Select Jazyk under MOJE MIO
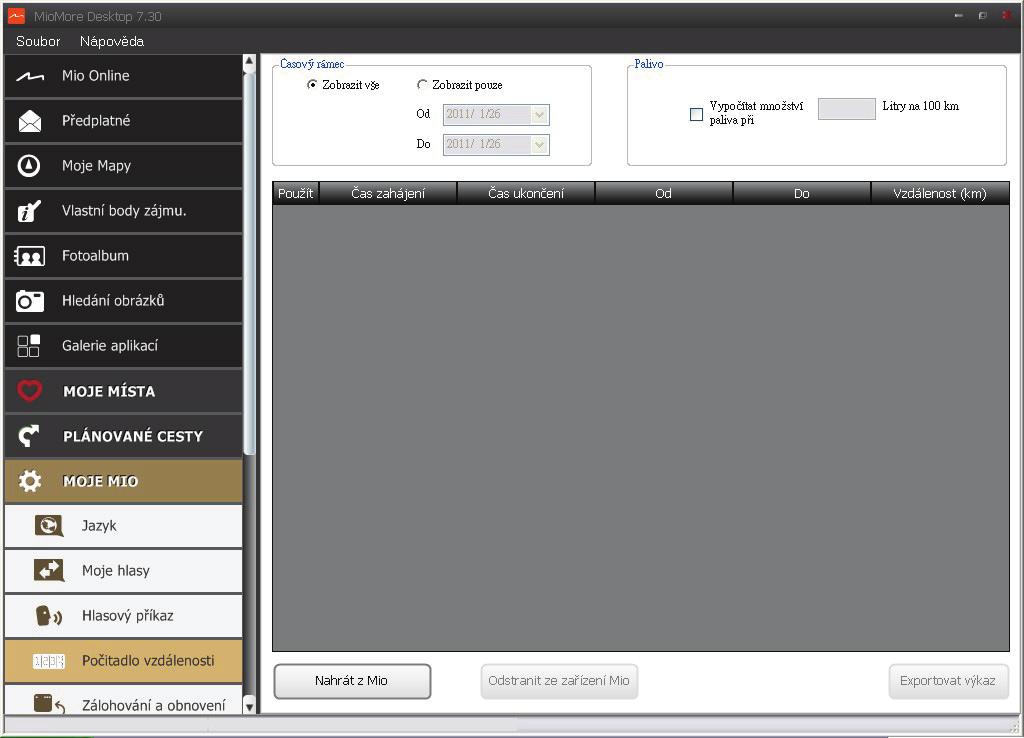The image size is (1024, 738). pos(123,526)
